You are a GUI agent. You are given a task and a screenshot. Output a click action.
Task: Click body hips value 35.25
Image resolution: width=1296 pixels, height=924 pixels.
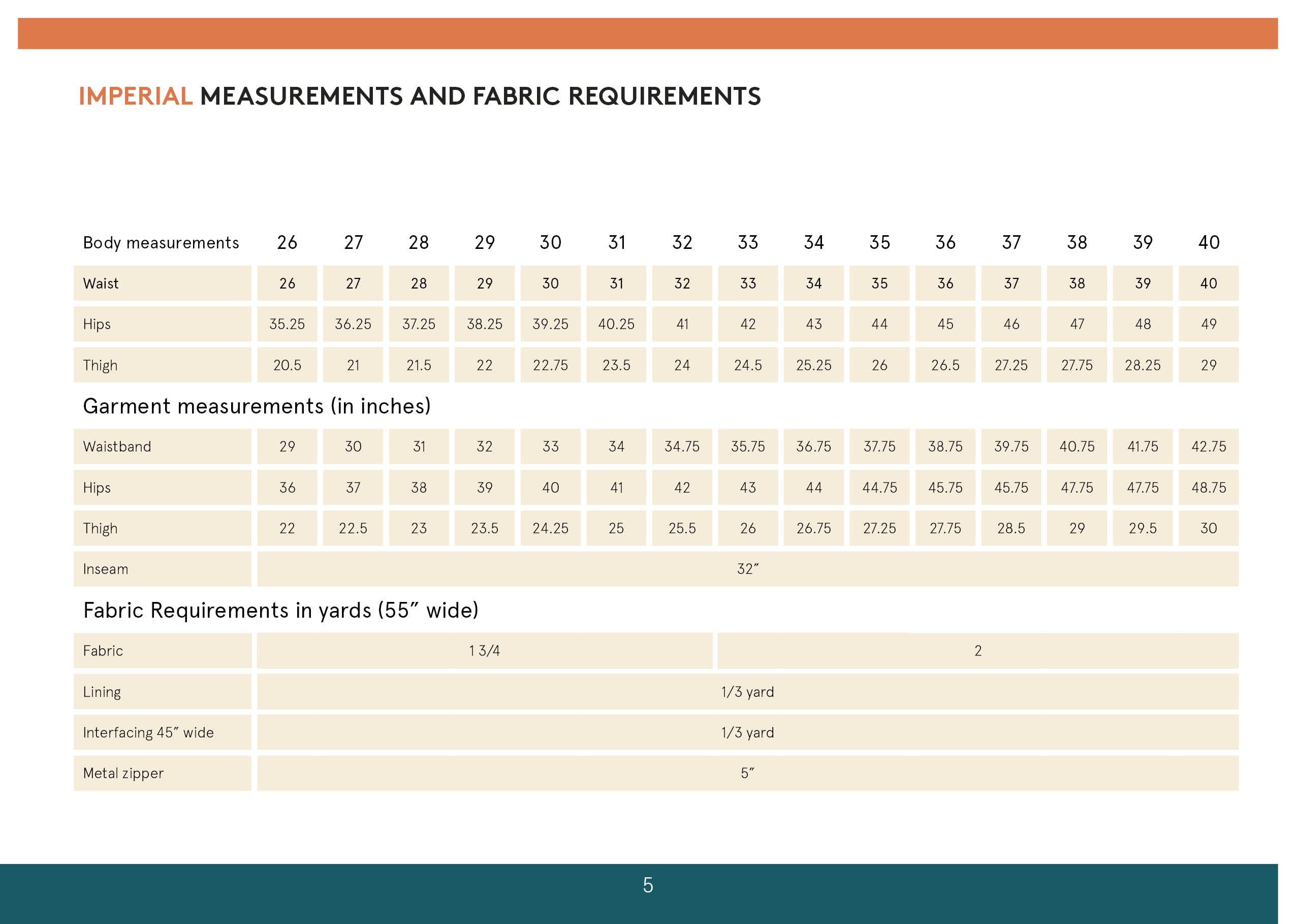click(x=287, y=324)
